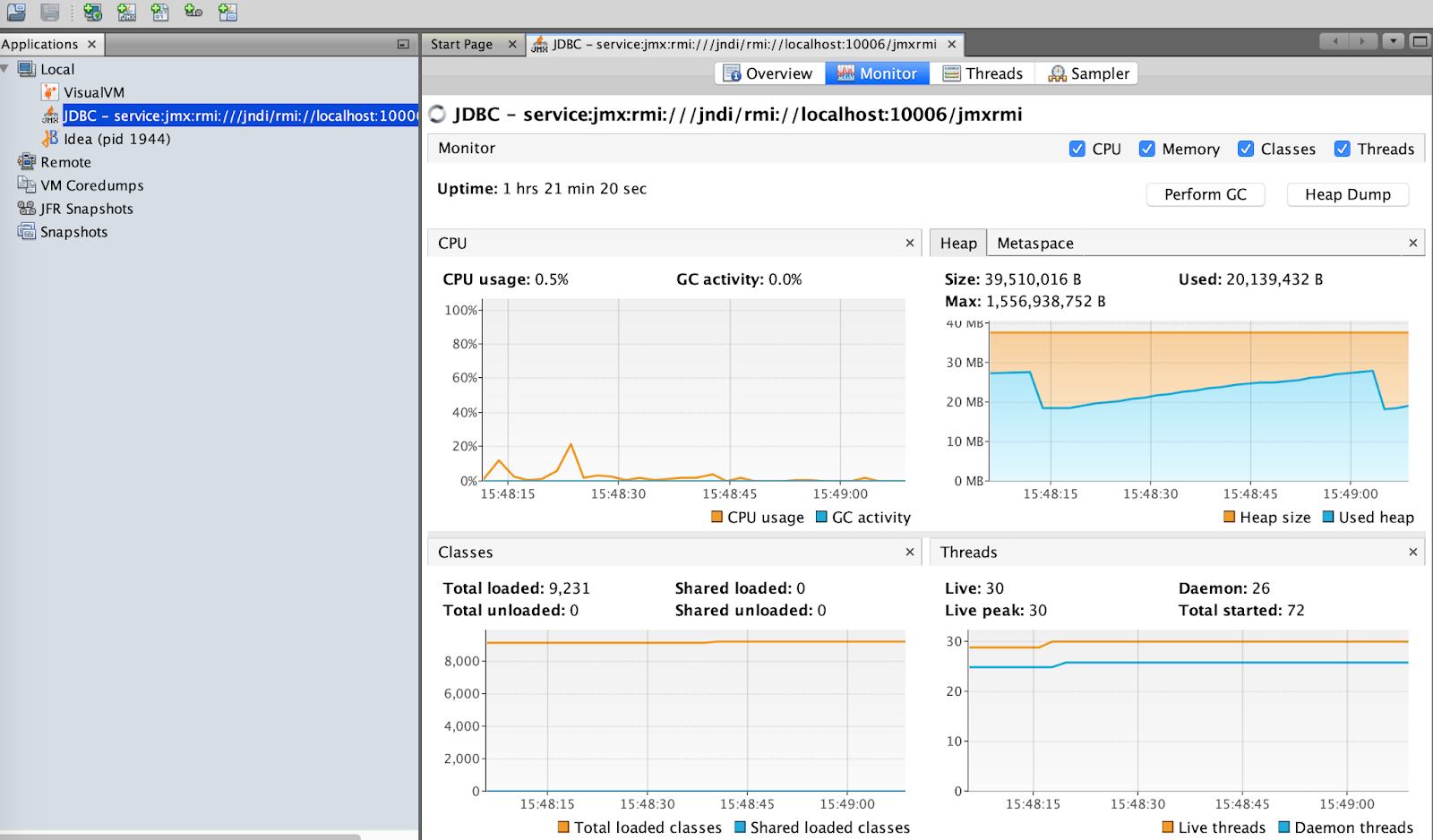Click the Add VM Coredump toolbar icon
Image resolution: width=1433 pixels, height=840 pixels.
pyautogui.click(x=160, y=12)
